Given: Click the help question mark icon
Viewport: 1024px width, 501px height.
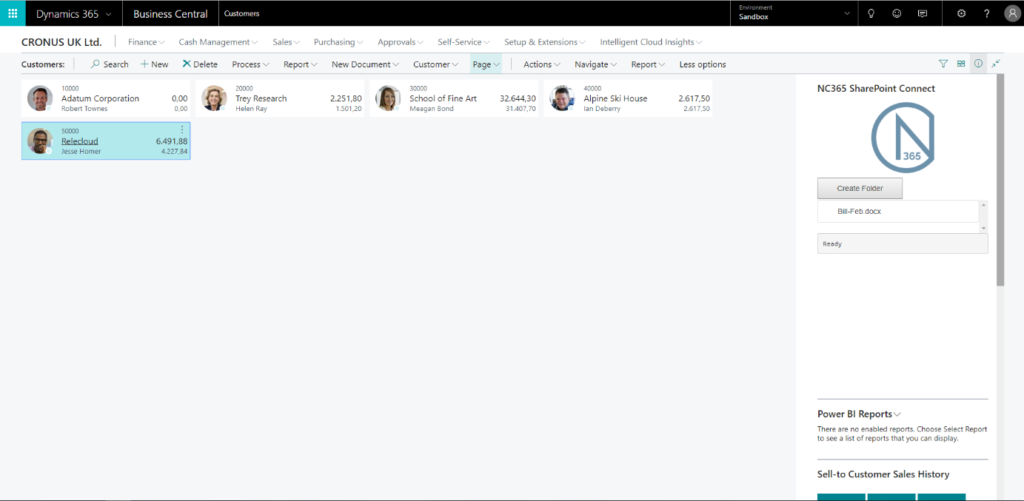Looking at the screenshot, I should pyautogui.click(x=986, y=13).
